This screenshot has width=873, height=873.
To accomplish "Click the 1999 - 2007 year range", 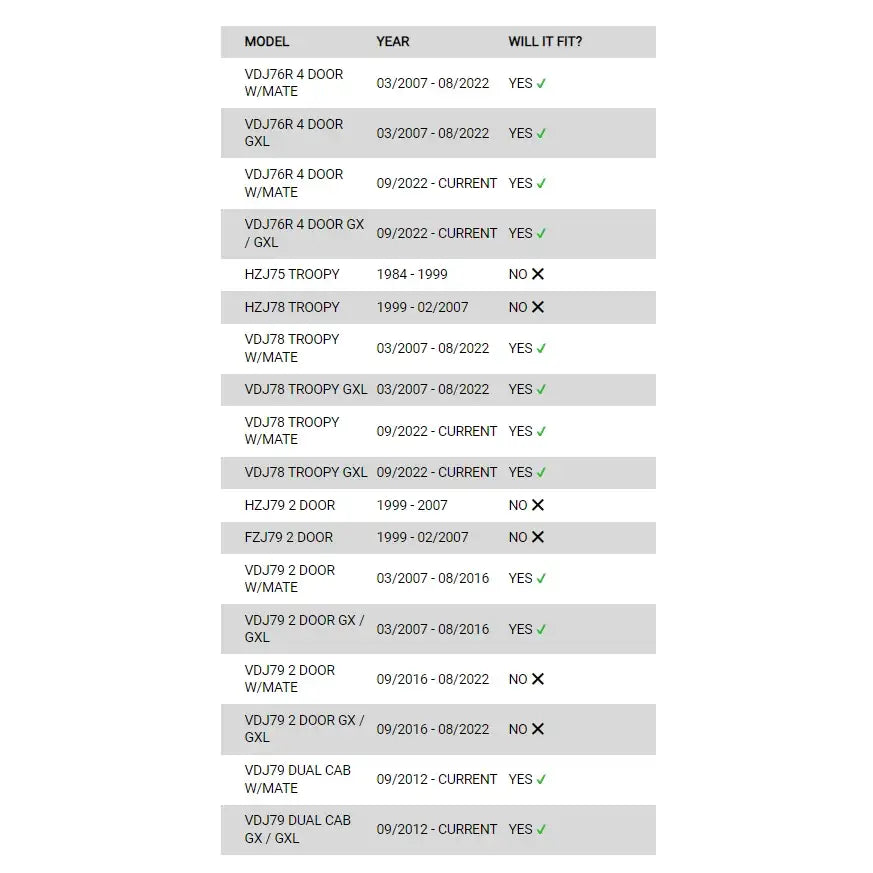I will [412, 505].
